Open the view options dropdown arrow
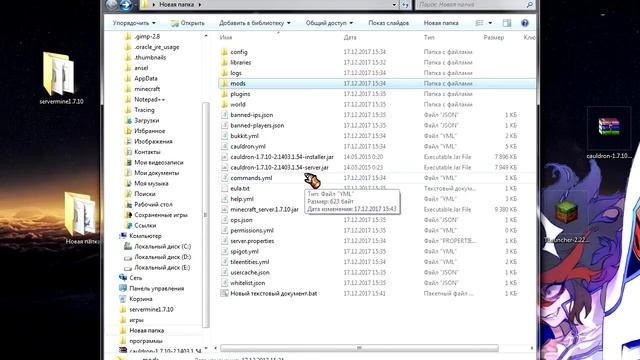 tap(490, 23)
